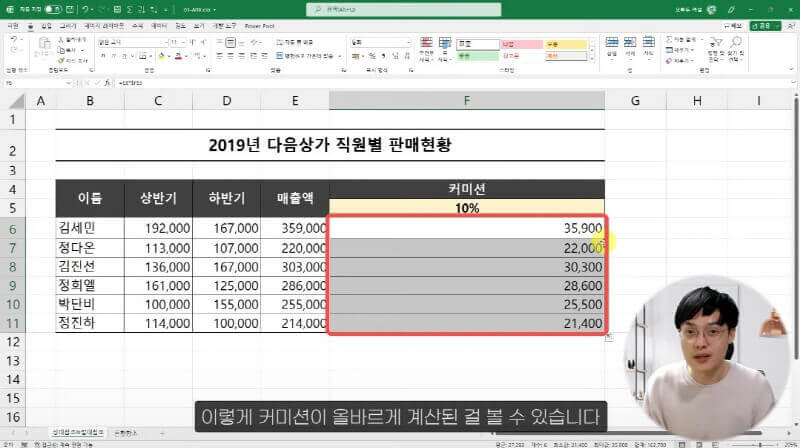This screenshot has width=800, height=448.
Task: Click the Cut scissors button
Action: click(x=72, y=39)
